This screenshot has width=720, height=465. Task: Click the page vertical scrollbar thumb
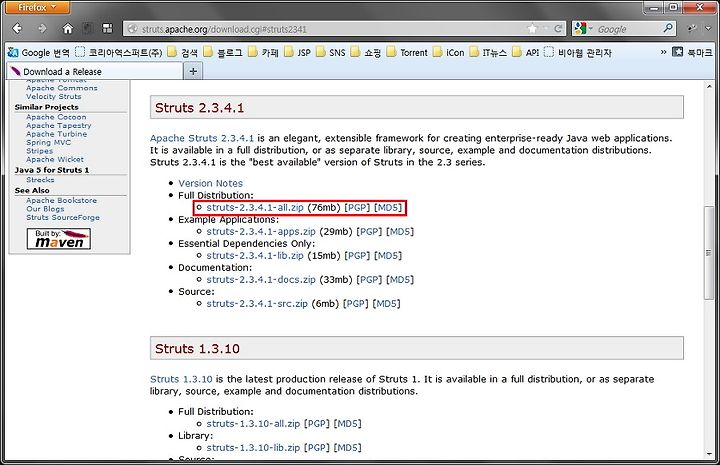[709, 253]
